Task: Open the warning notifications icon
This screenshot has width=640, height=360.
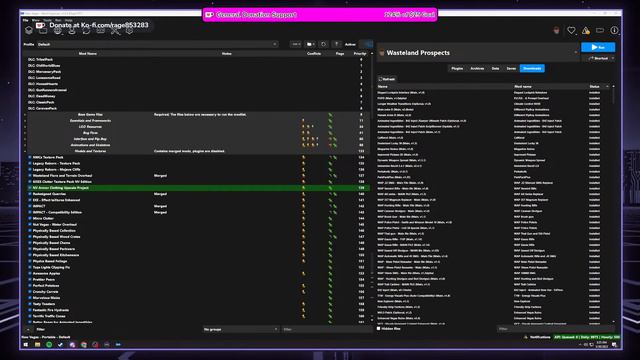Action: (586, 30)
